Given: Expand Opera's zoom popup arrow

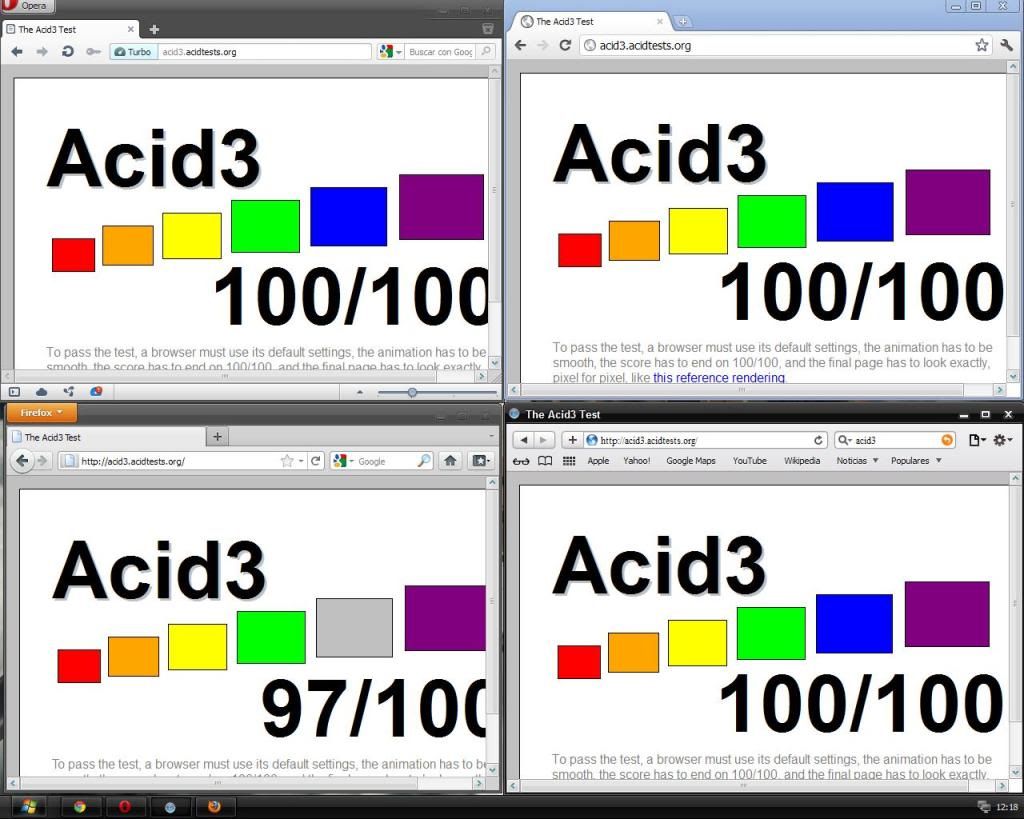Looking at the screenshot, I should pyautogui.click(x=359, y=392).
